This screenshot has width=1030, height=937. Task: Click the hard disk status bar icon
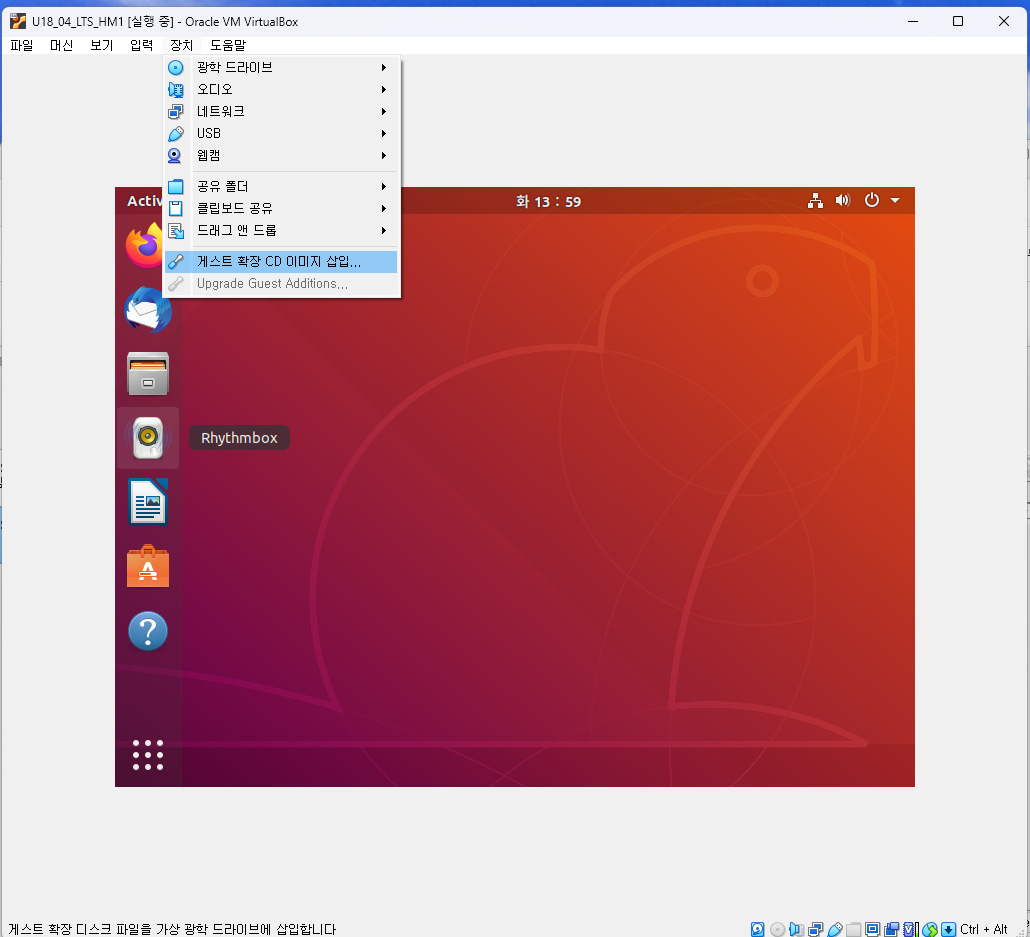click(757, 929)
